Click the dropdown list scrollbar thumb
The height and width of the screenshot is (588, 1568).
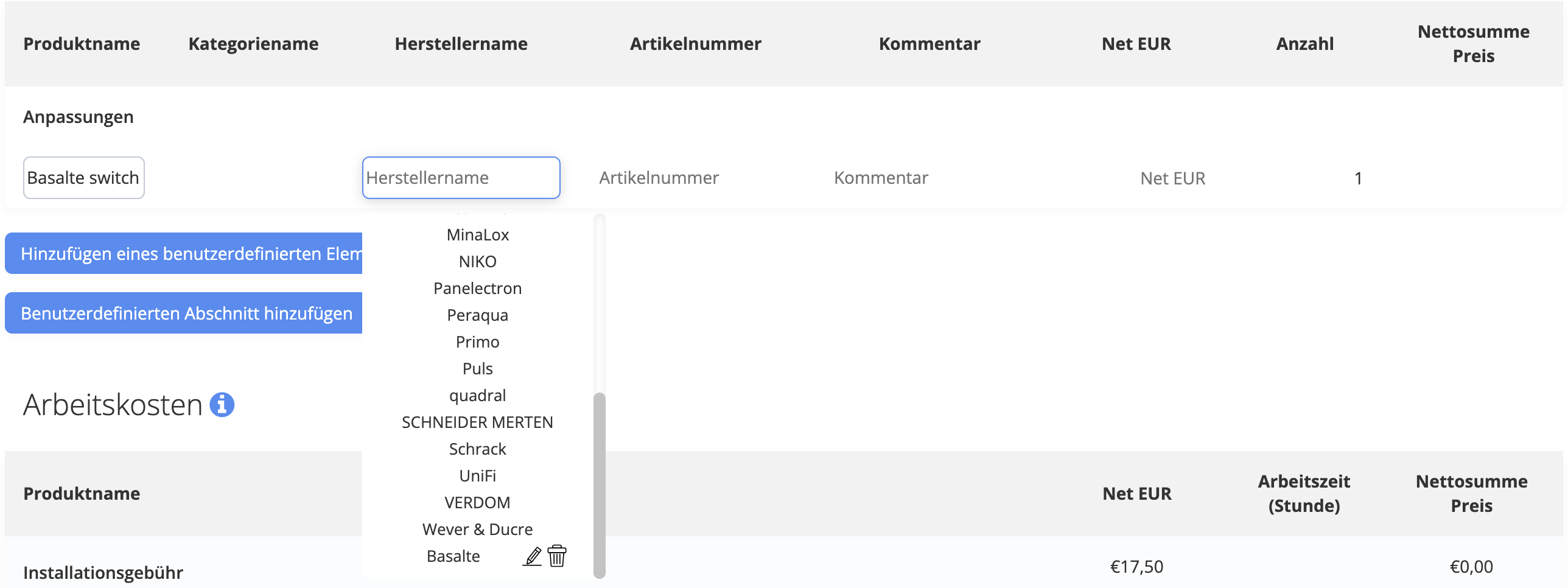tap(599, 485)
